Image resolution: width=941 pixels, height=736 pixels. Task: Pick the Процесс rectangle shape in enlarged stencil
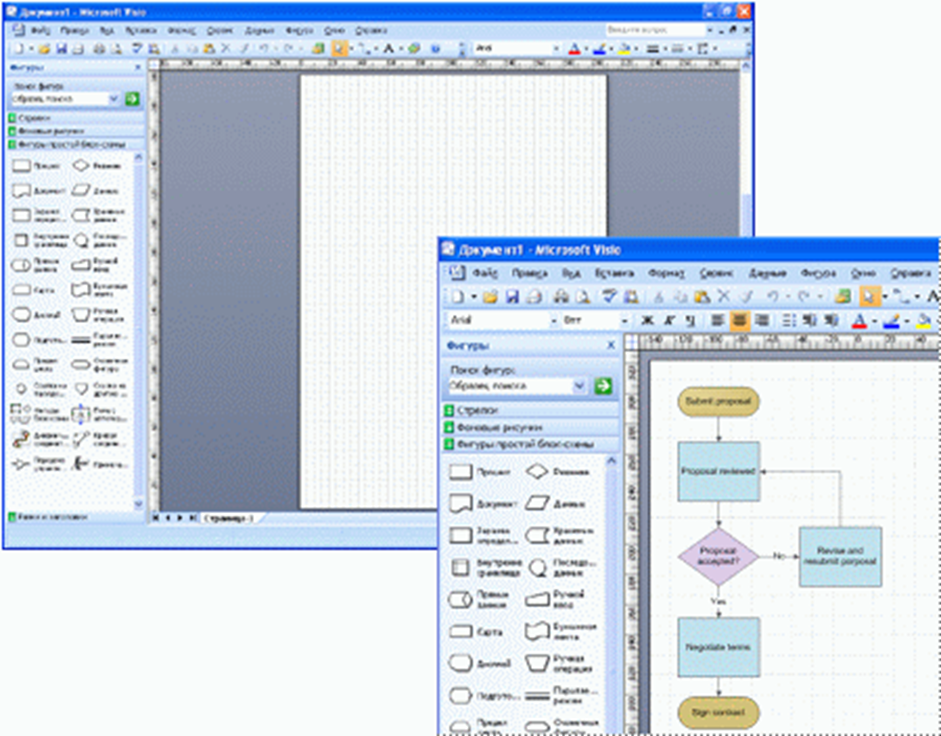(461, 472)
